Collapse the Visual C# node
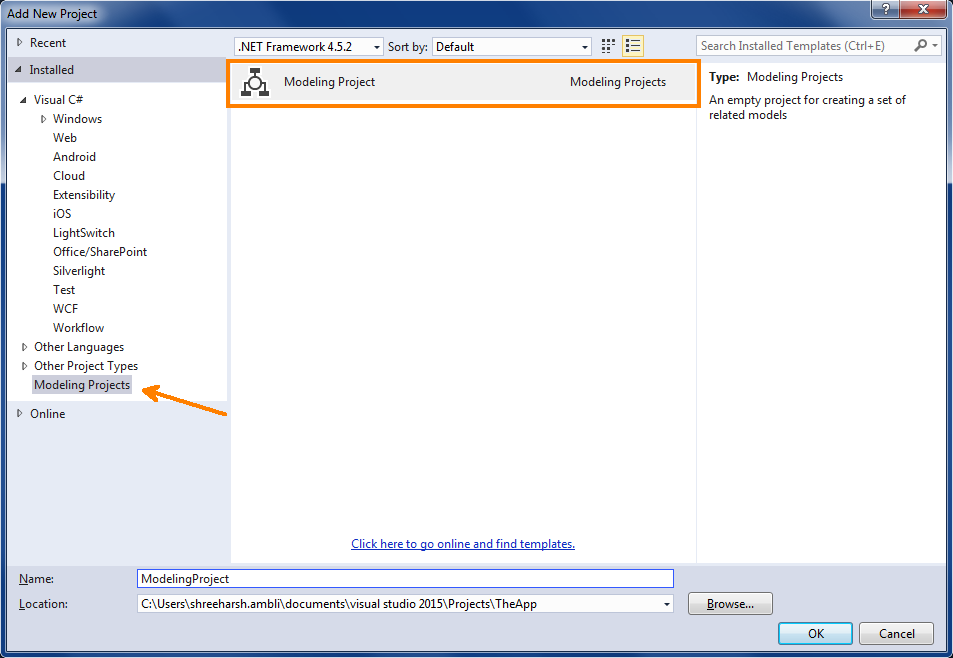The width and height of the screenshot is (953, 658). pyautogui.click(x=24, y=100)
